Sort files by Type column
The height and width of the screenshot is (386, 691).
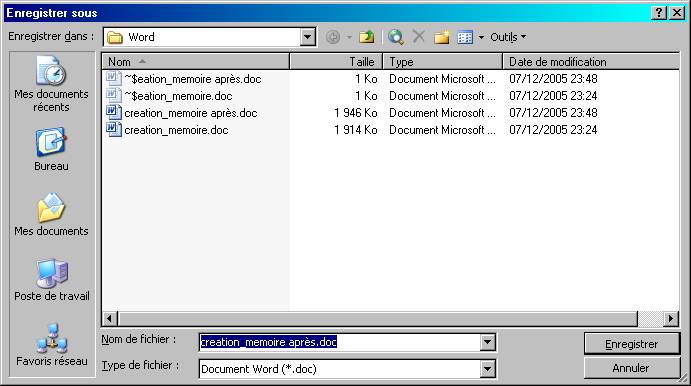coord(443,62)
